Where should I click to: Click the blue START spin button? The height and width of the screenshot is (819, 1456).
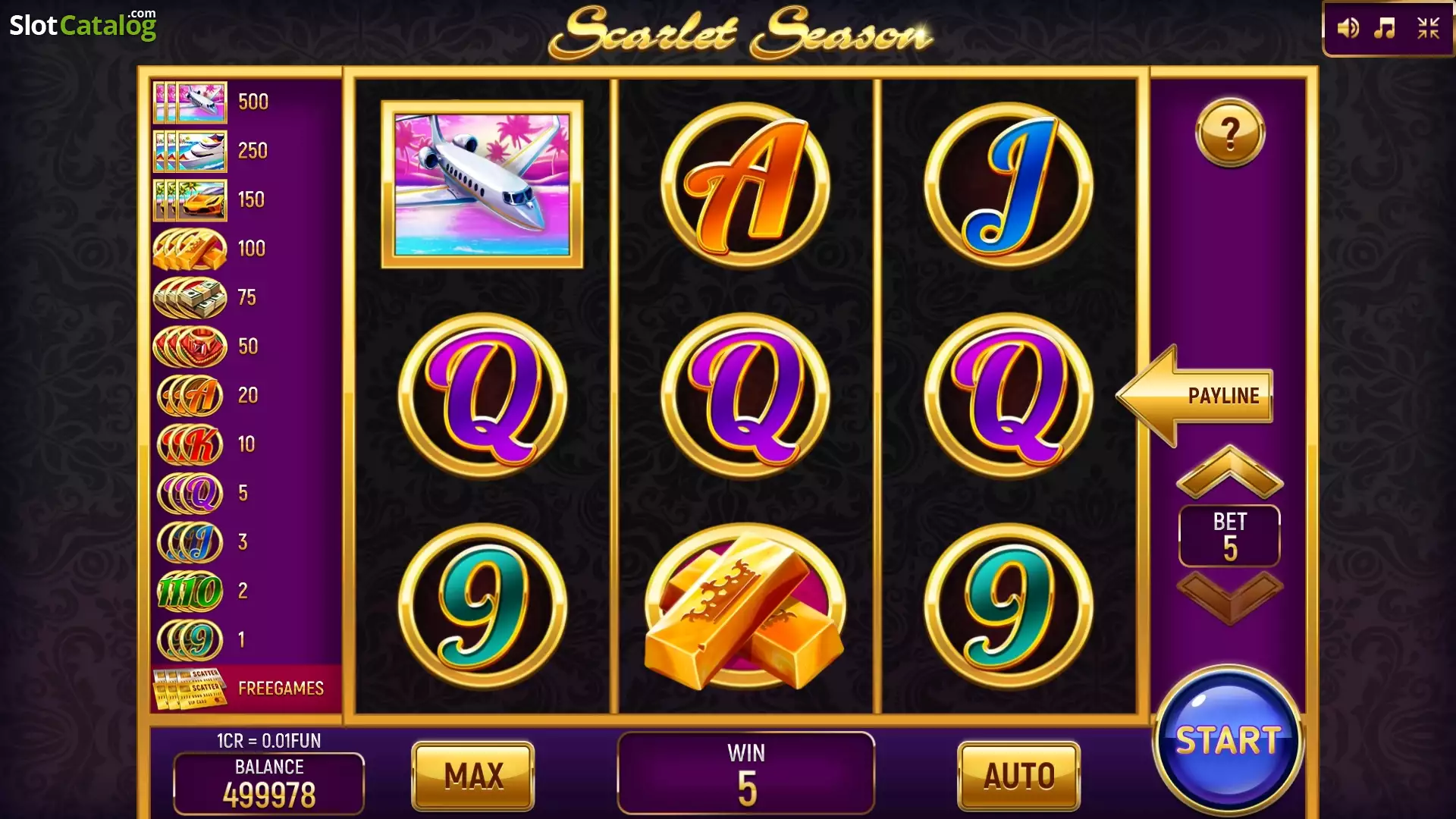[1228, 741]
